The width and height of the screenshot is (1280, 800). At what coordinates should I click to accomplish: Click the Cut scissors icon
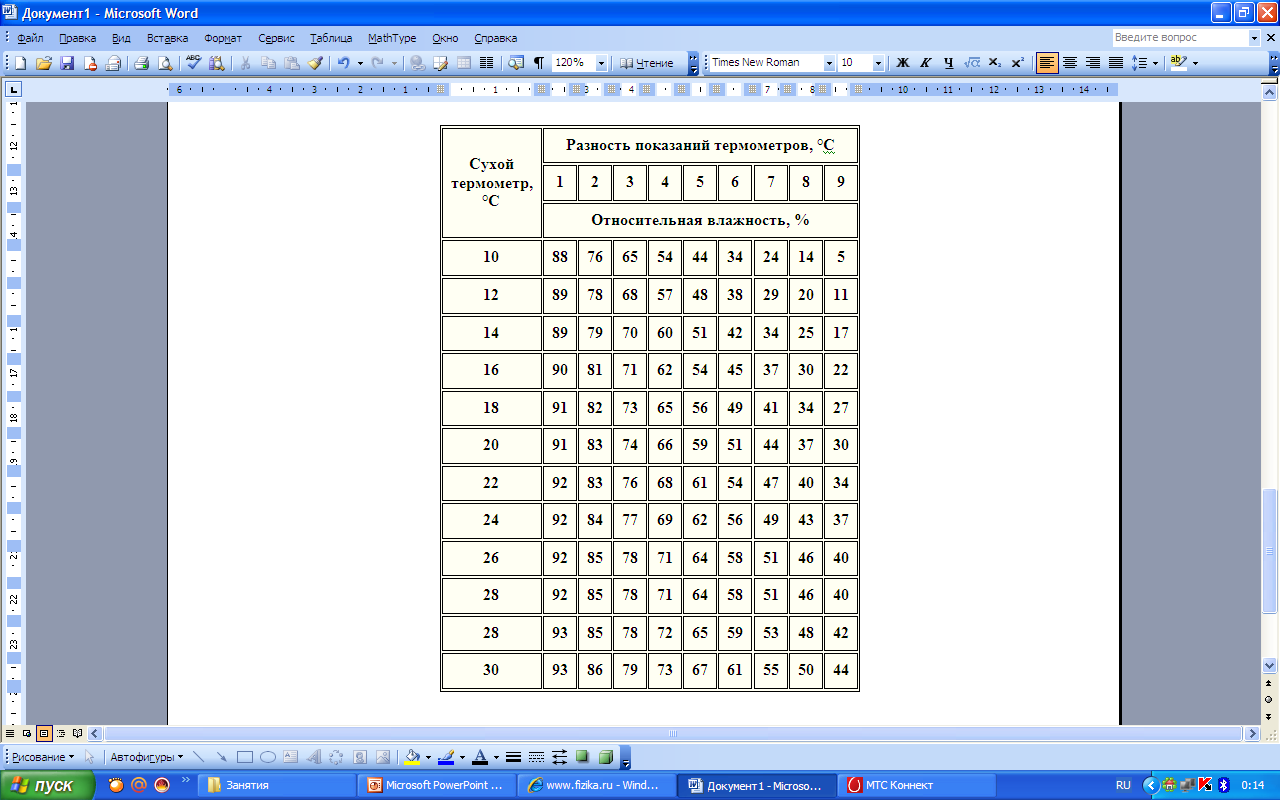pyautogui.click(x=245, y=63)
